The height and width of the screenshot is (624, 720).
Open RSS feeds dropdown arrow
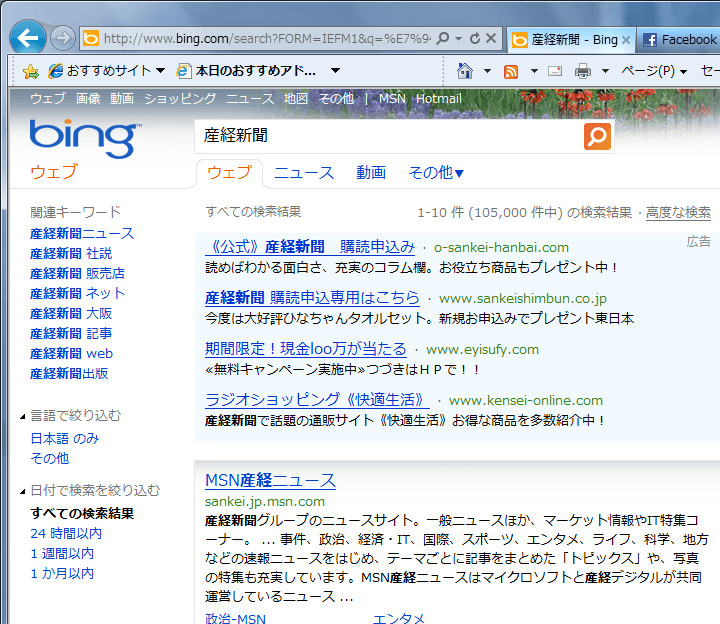tap(534, 71)
